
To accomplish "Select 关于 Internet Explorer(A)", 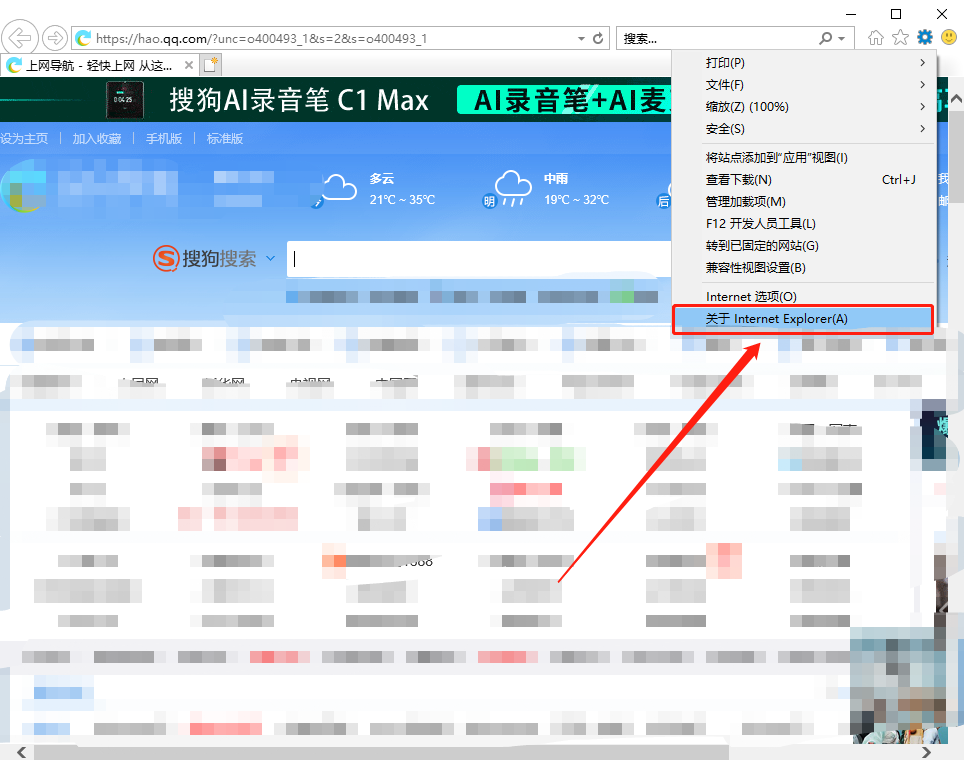I will click(804, 319).
